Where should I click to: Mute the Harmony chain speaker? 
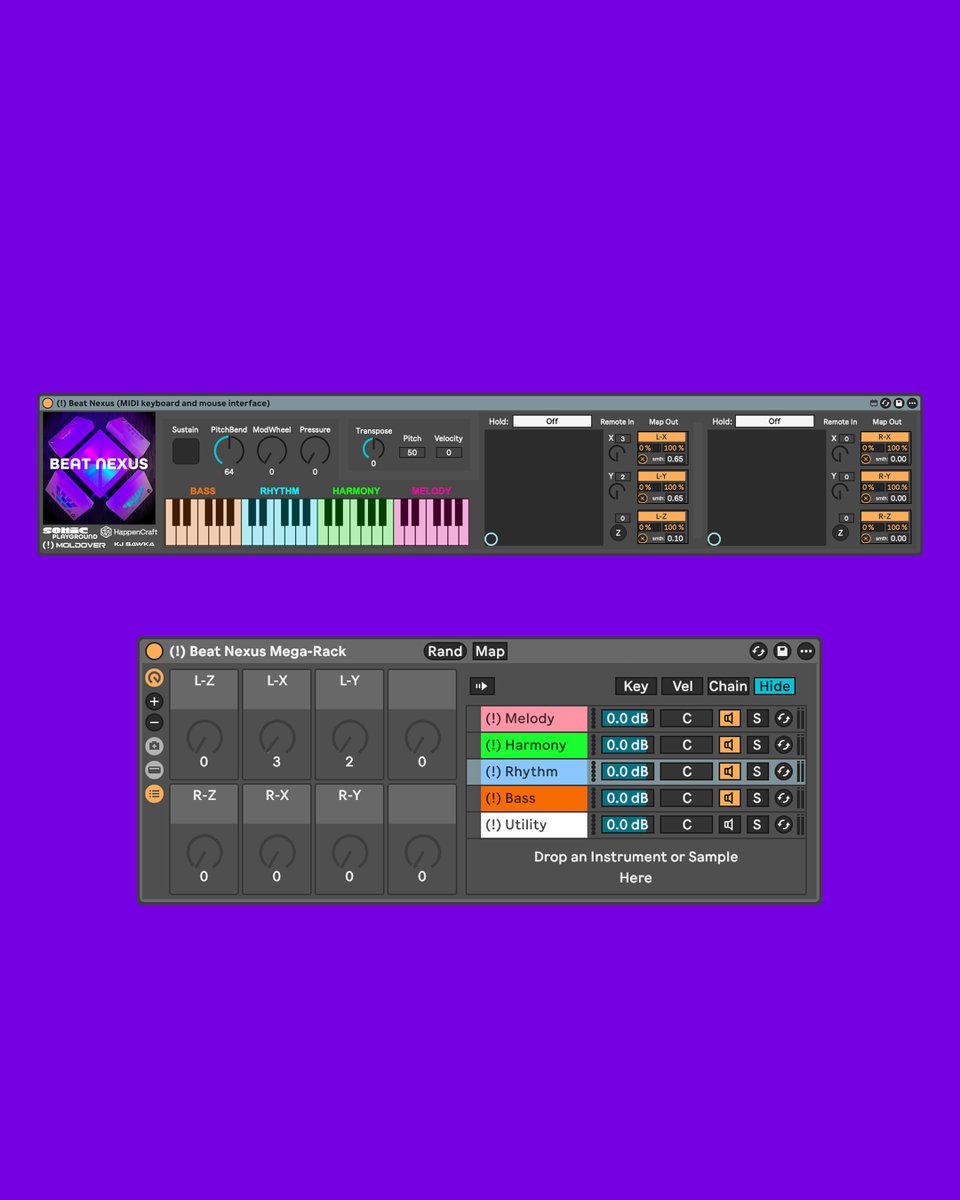(729, 745)
